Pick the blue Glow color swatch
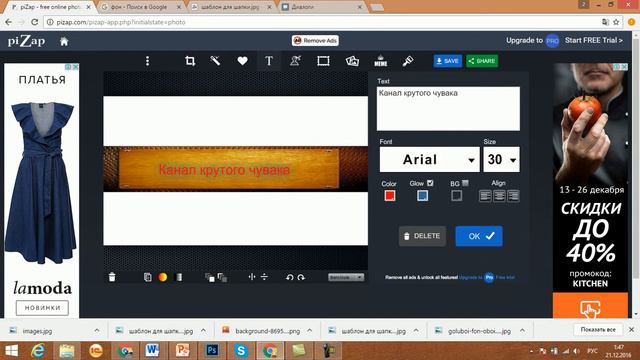 point(422,196)
